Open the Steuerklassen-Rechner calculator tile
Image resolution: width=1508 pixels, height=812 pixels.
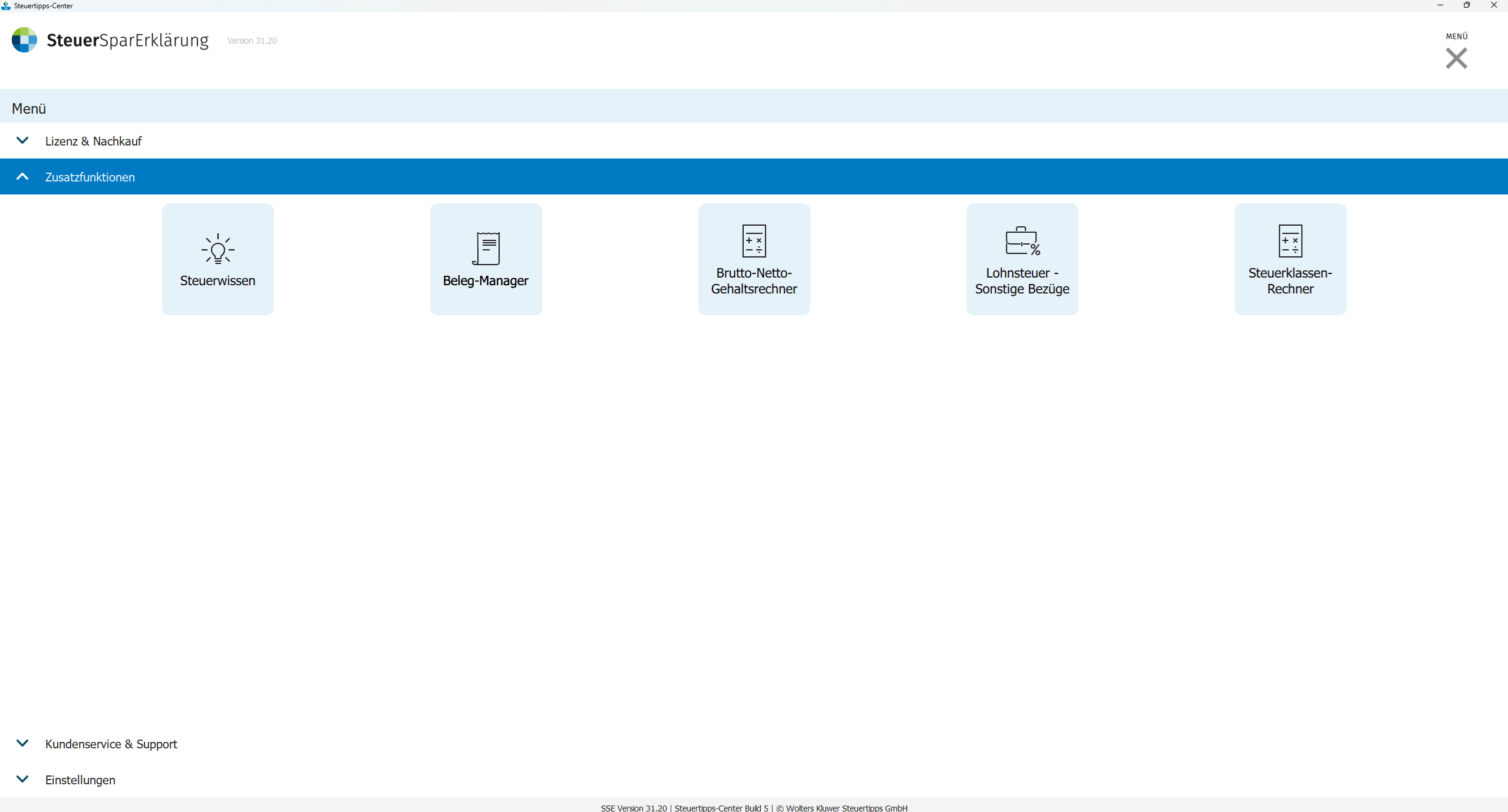tap(1290, 259)
